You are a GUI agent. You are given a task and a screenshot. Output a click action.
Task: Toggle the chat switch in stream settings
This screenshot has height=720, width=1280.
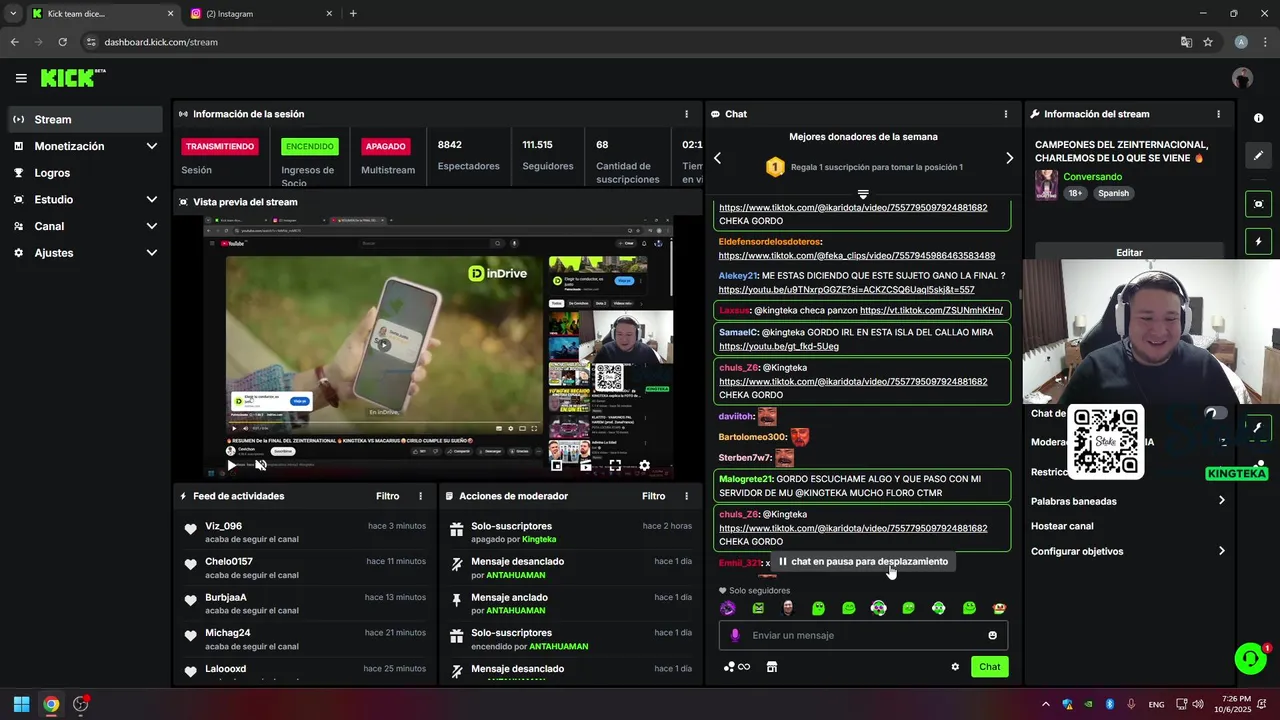1215,413
